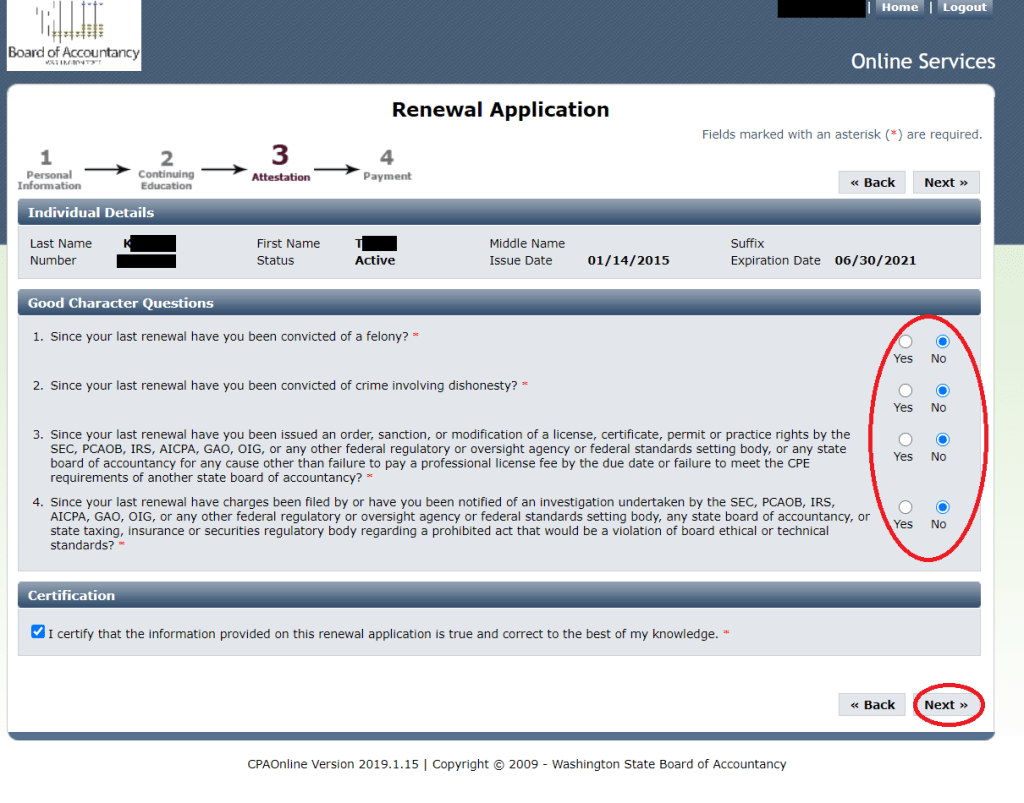Select No for felony conviction question
The image size is (1024, 803).
[x=942, y=342]
